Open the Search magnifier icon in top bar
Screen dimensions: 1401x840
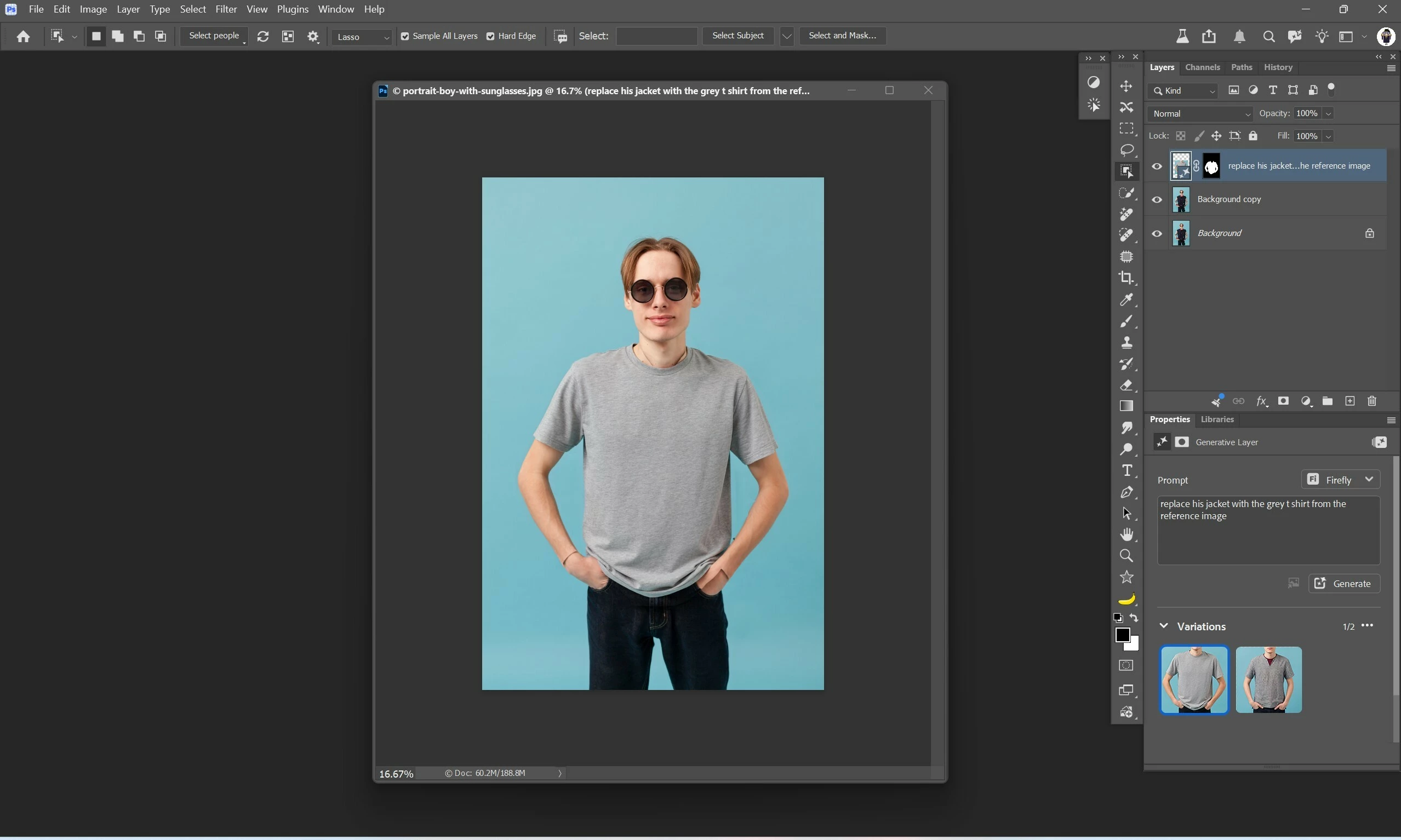click(x=1268, y=37)
